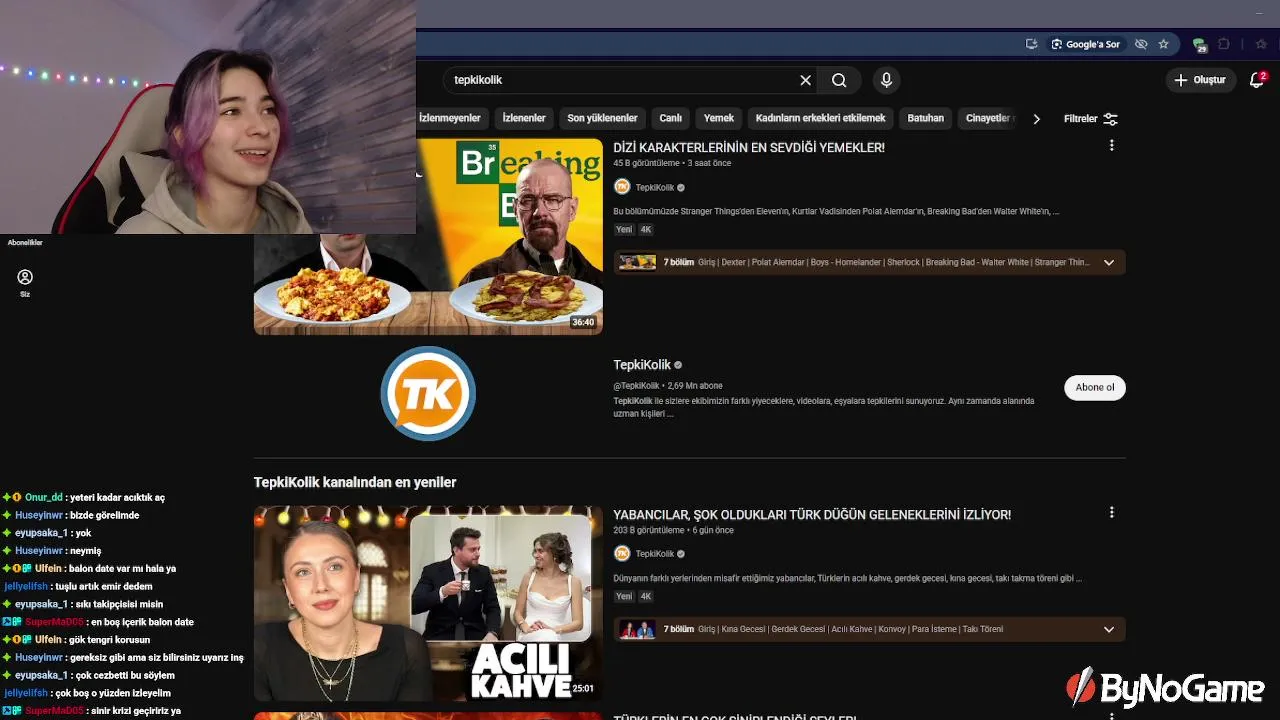Select the Yemek filter chip
Screen dimensions: 1280x720
tap(718, 118)
